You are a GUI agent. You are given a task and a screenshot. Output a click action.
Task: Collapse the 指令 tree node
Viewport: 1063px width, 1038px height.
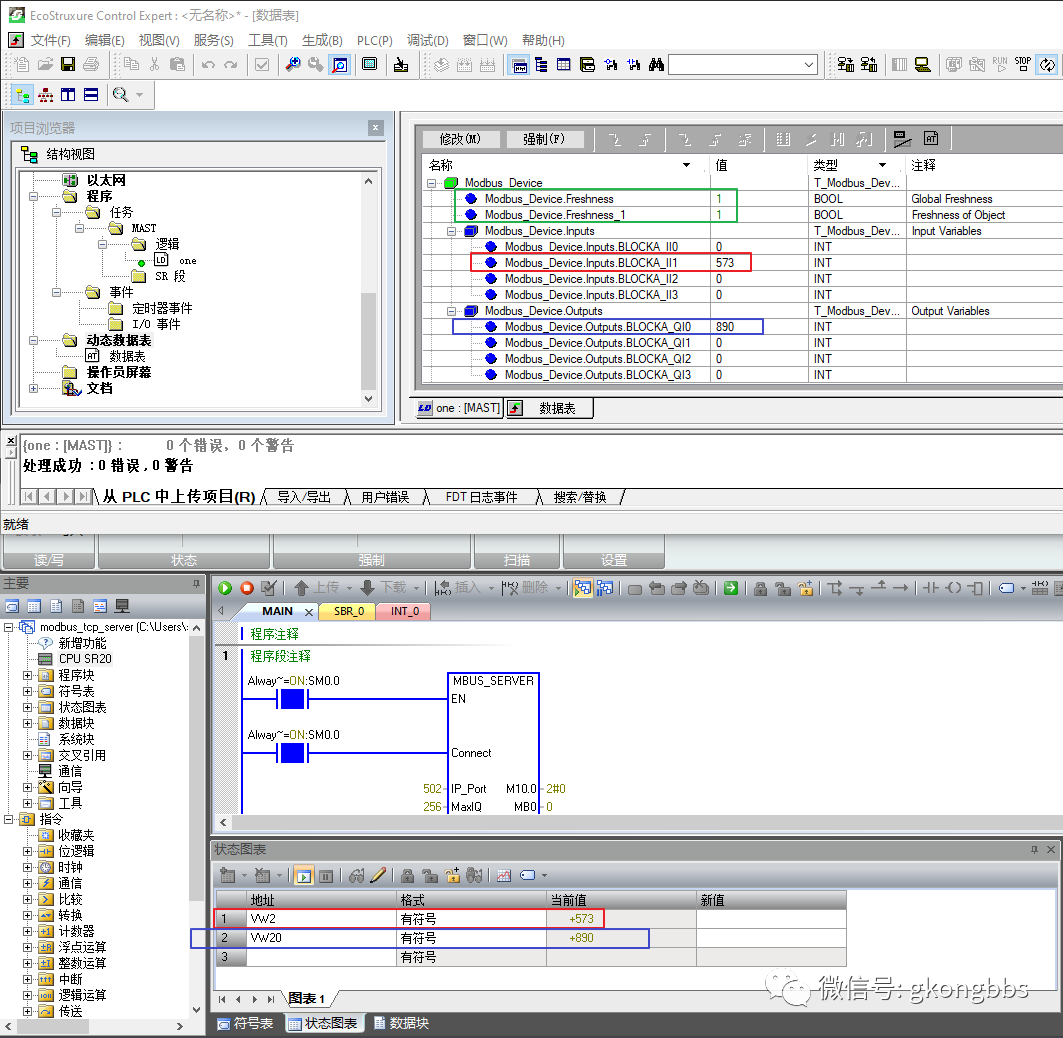point(8,819)
